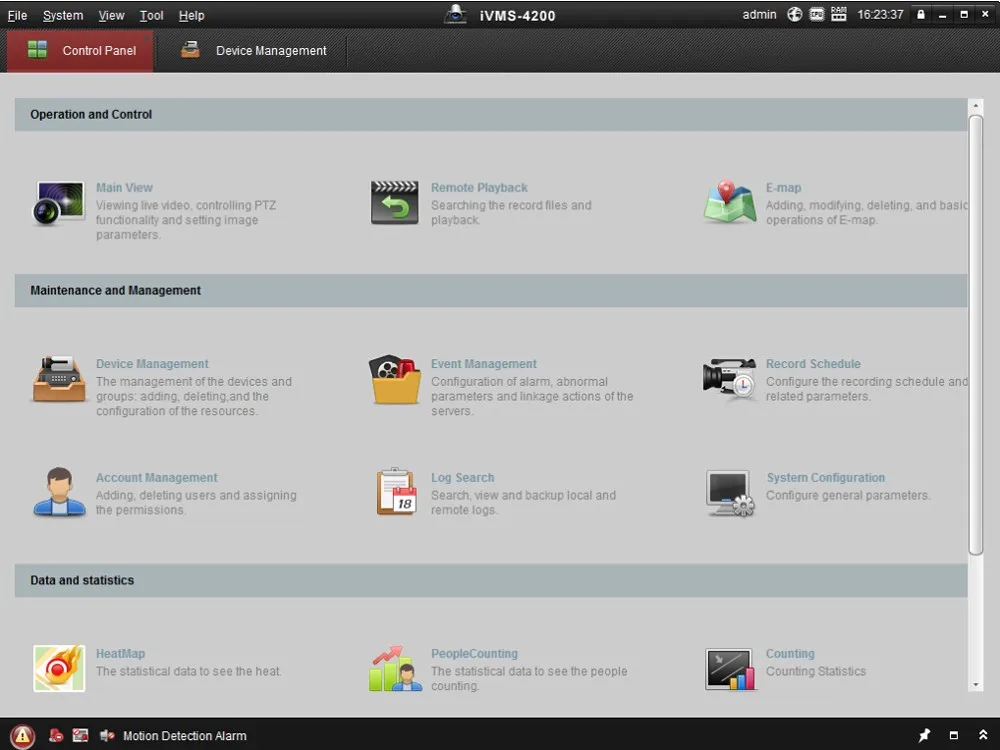This screenshot has height=750, width=1000.
Task: Click the Motion Detection Alarm status text
Action: [184, 736]
